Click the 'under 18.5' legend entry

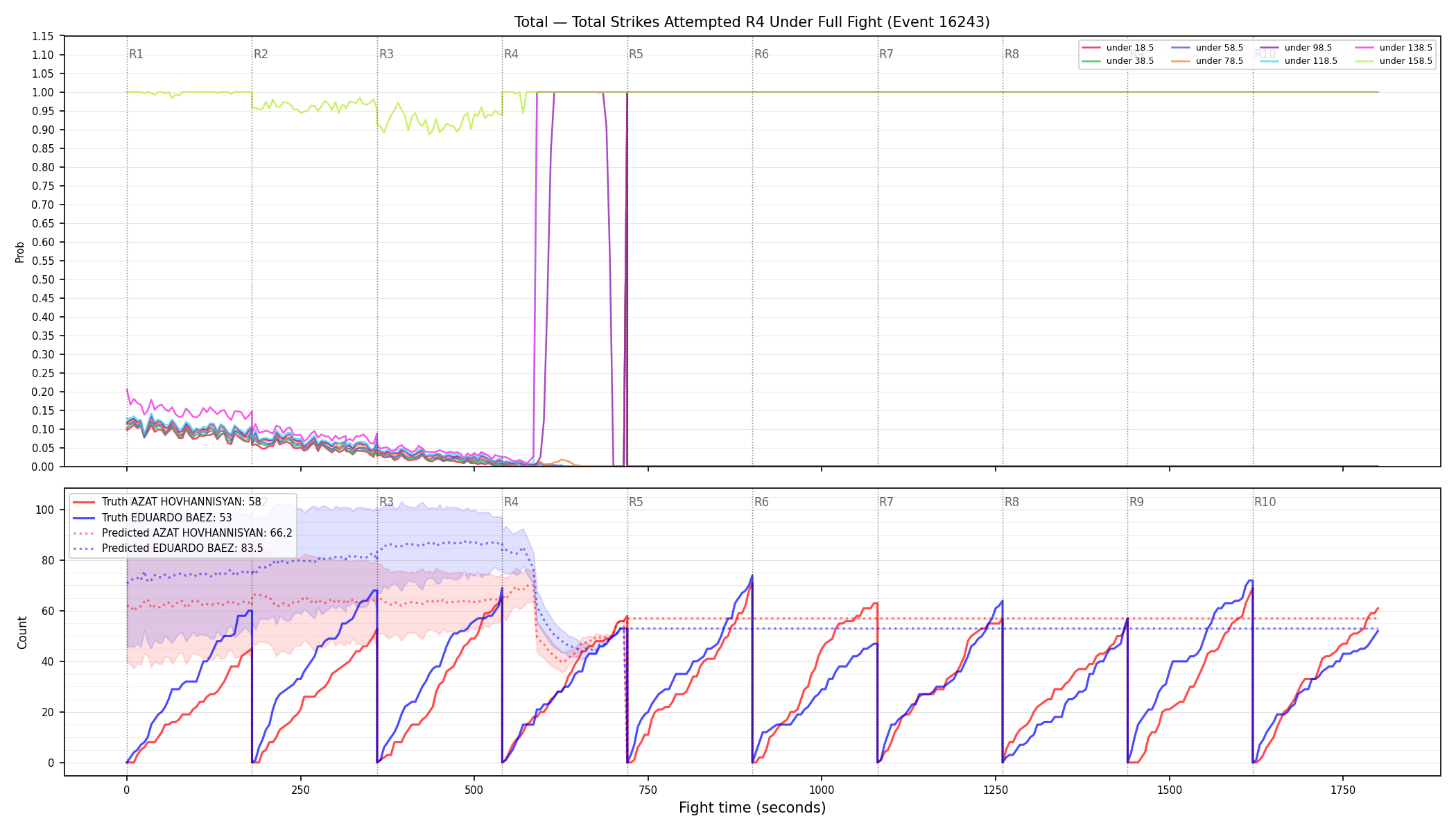[x=1118, y=48]
